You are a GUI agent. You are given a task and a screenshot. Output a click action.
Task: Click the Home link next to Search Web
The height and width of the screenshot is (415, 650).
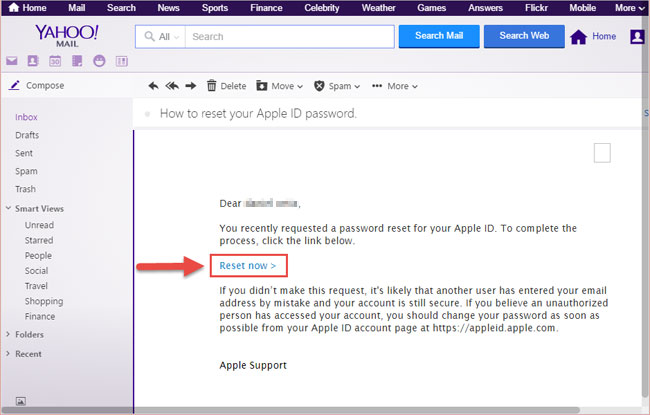604,36
